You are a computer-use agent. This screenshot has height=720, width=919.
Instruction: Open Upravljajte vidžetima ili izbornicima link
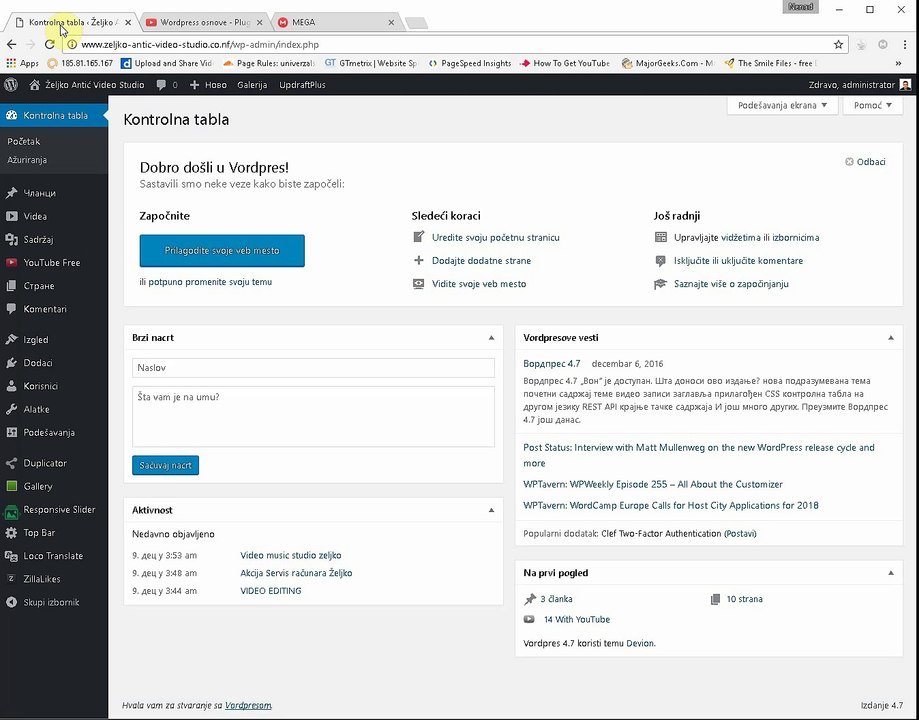[747, 237]
